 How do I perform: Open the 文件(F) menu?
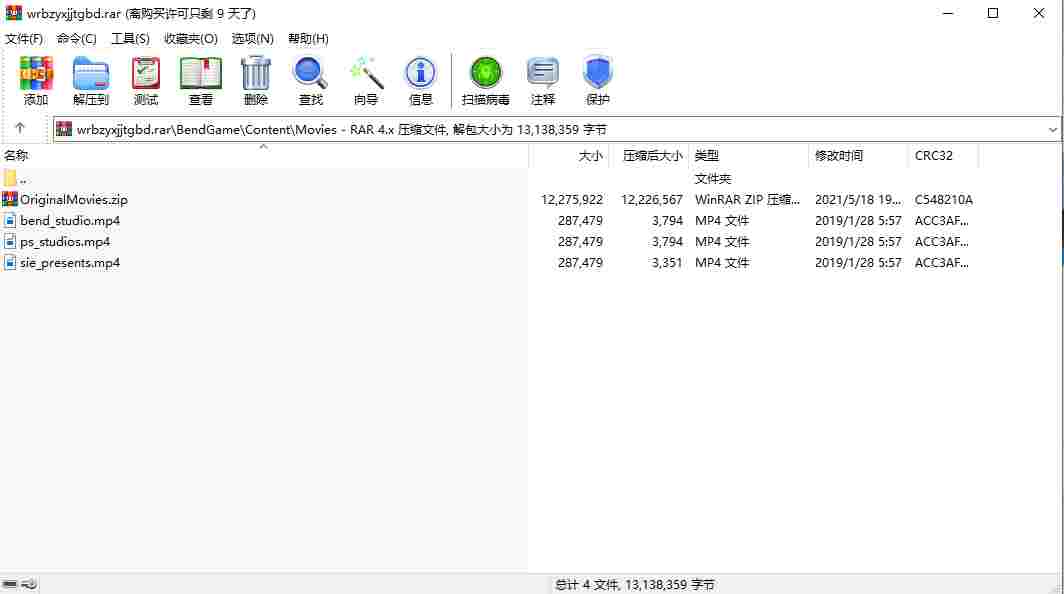pyautogui.click(x=24, y=39)
